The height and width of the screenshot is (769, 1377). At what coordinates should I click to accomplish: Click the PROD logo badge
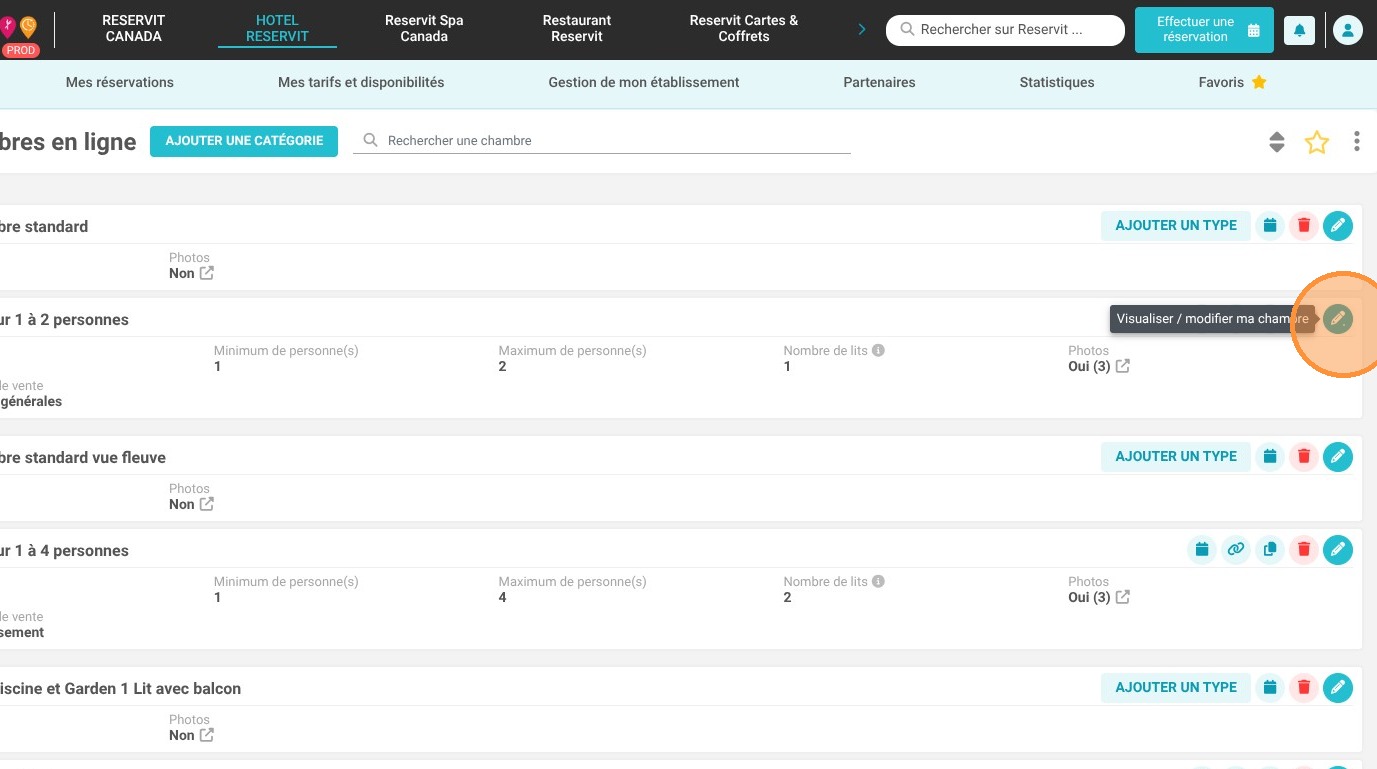[20, 50]
